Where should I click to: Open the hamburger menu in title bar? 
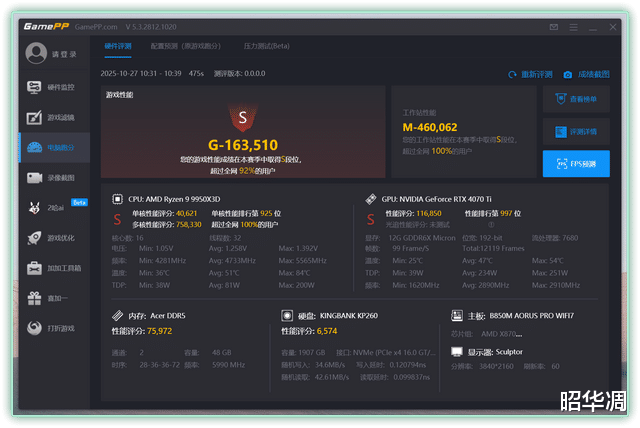[x=573, y=27]
